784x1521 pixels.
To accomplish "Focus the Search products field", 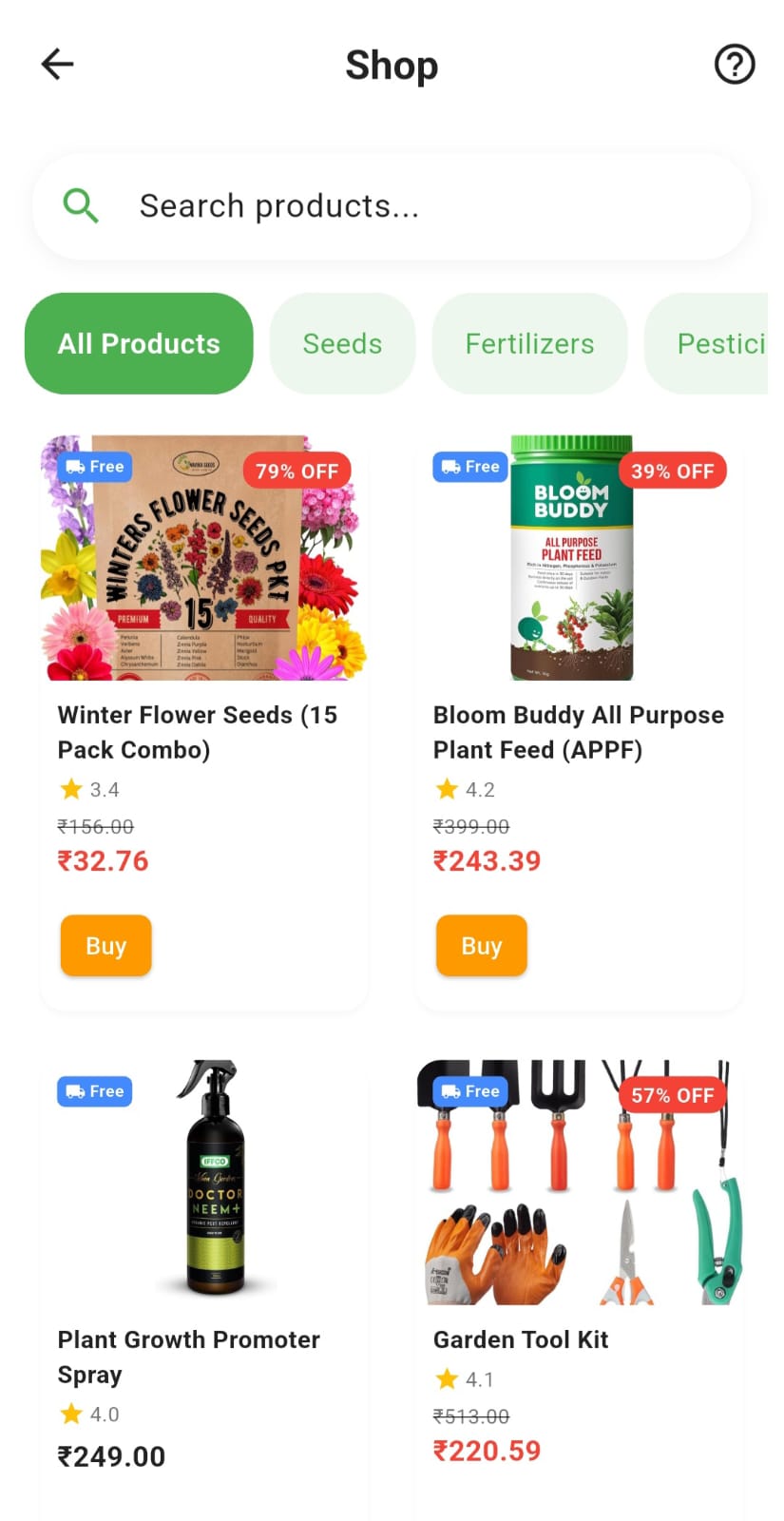I will [392, 206].
